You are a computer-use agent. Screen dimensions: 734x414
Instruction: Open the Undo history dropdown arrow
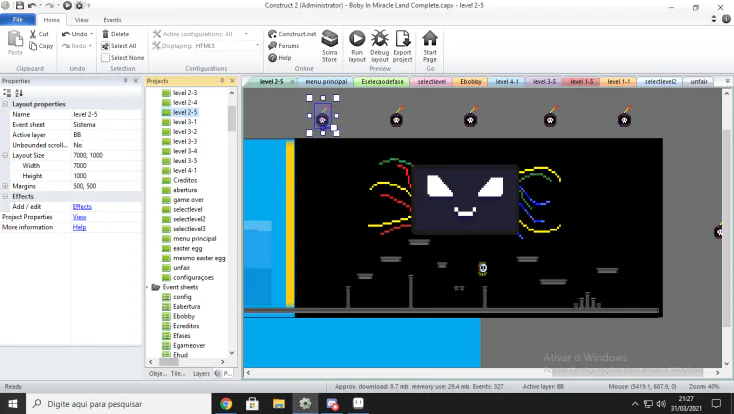pos(91,34)
